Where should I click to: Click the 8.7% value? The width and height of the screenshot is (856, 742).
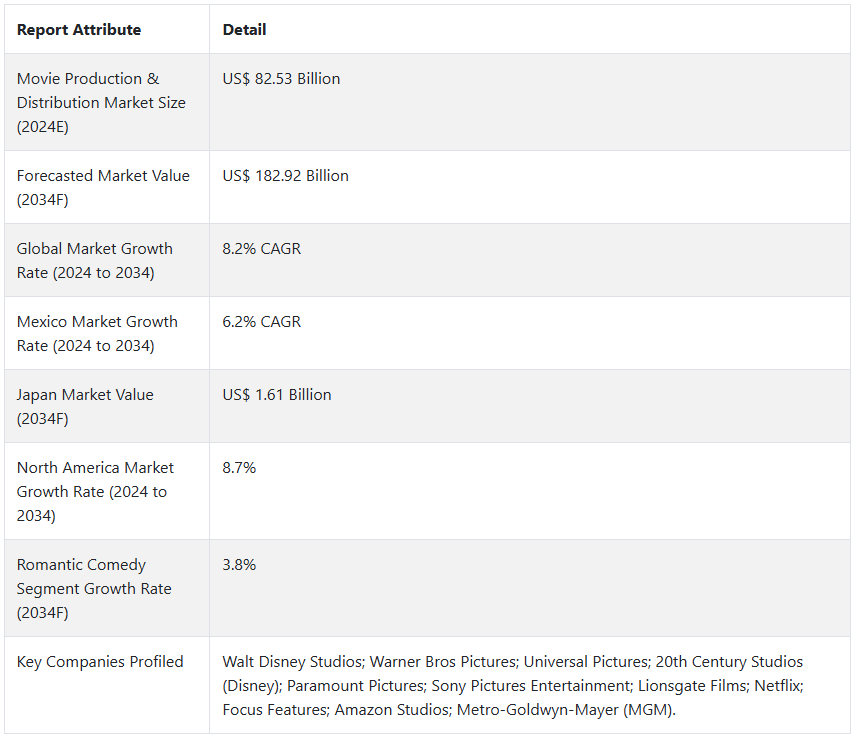pos(239,468)
